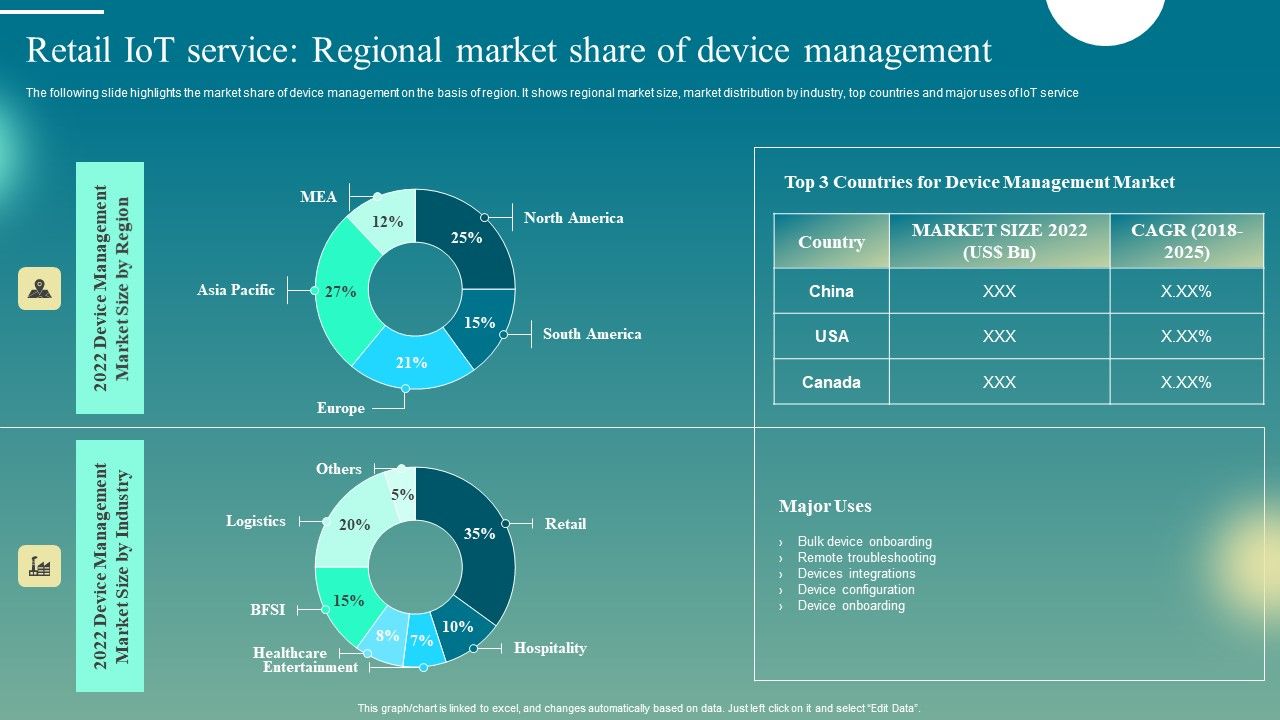Click the XXX market size in China row

click(x=999, y=291)
